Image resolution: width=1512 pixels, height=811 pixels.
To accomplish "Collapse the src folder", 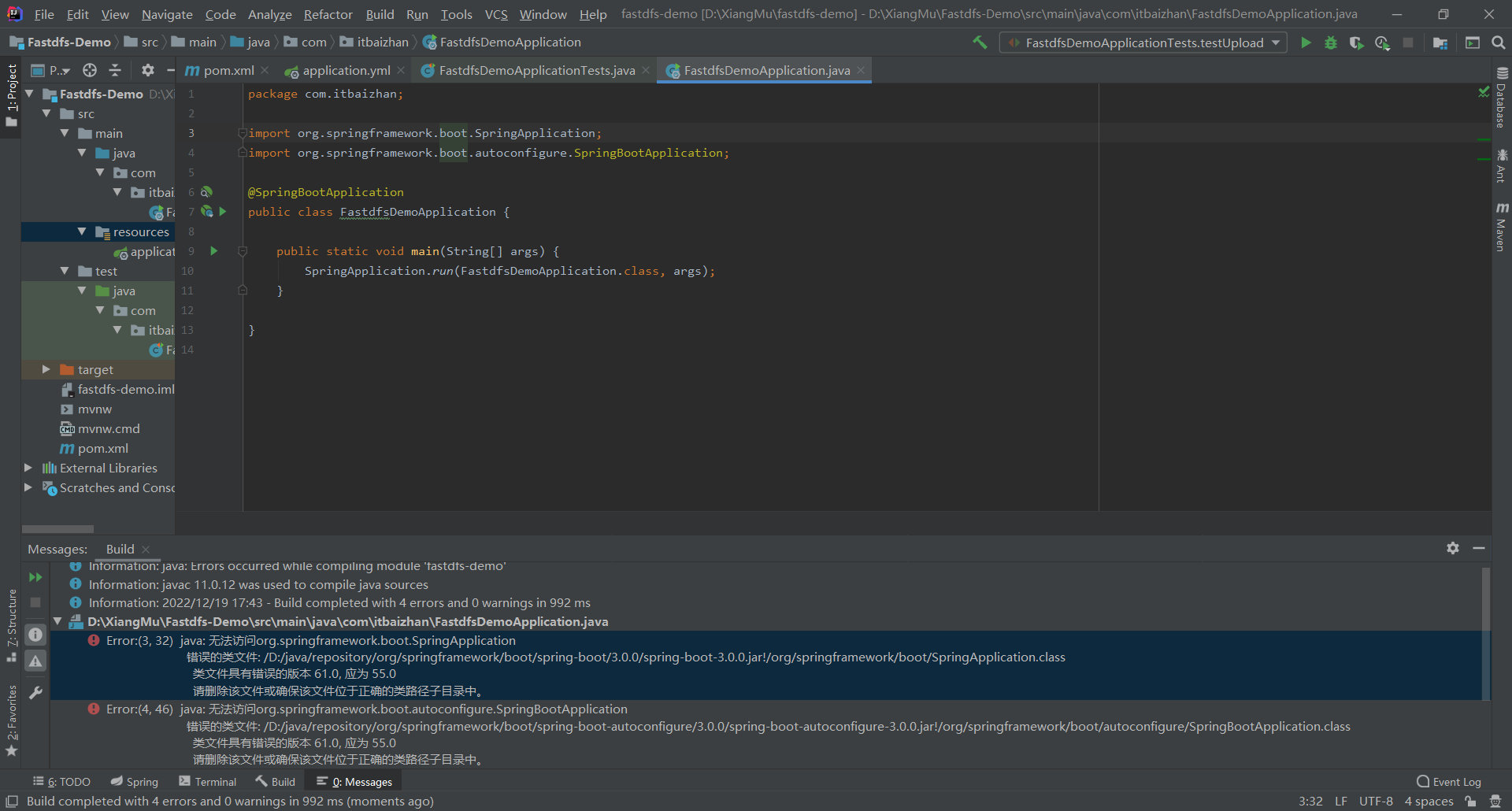I will point(47,113).
